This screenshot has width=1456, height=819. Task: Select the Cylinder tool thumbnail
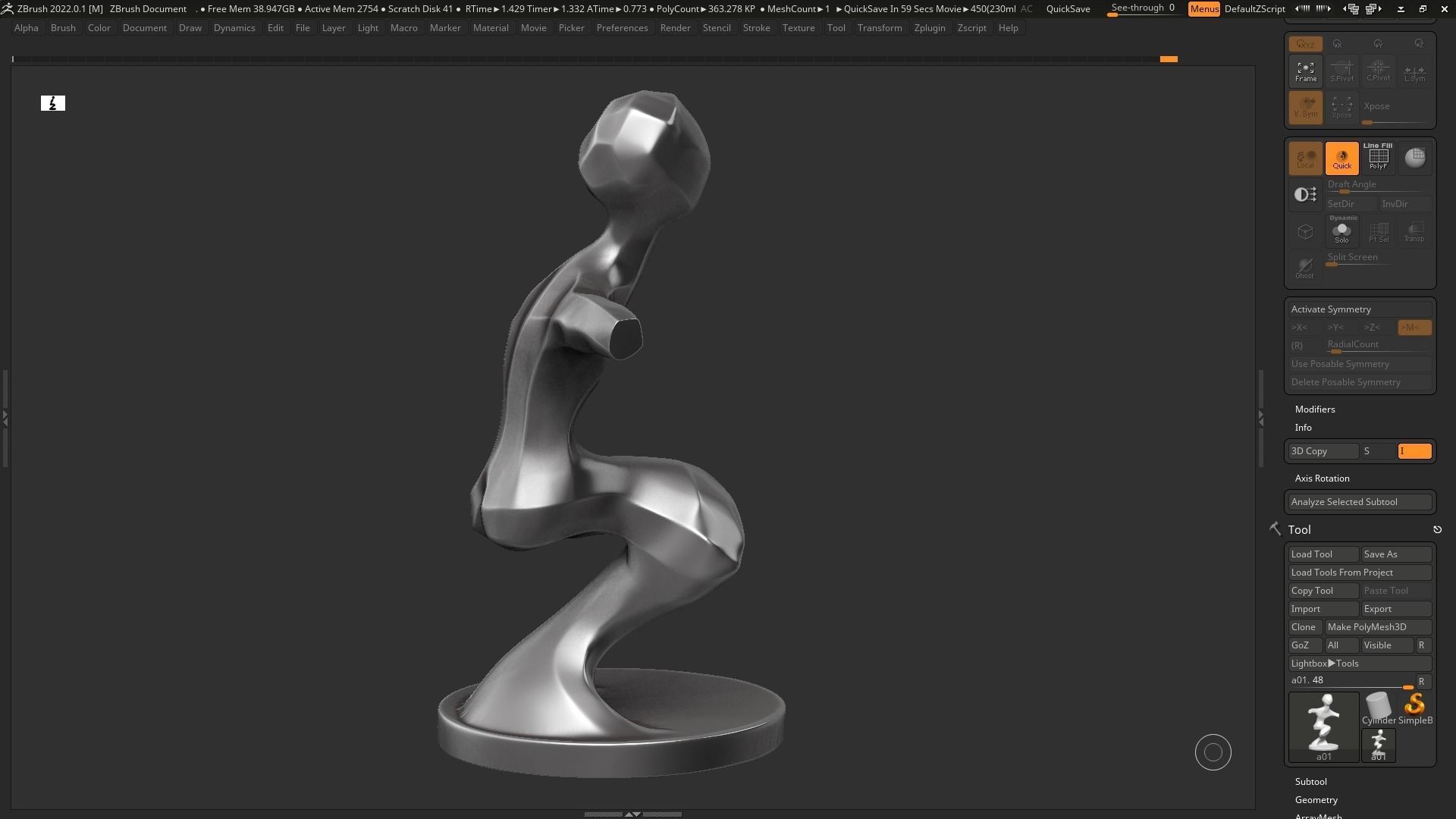[1378, 709]
